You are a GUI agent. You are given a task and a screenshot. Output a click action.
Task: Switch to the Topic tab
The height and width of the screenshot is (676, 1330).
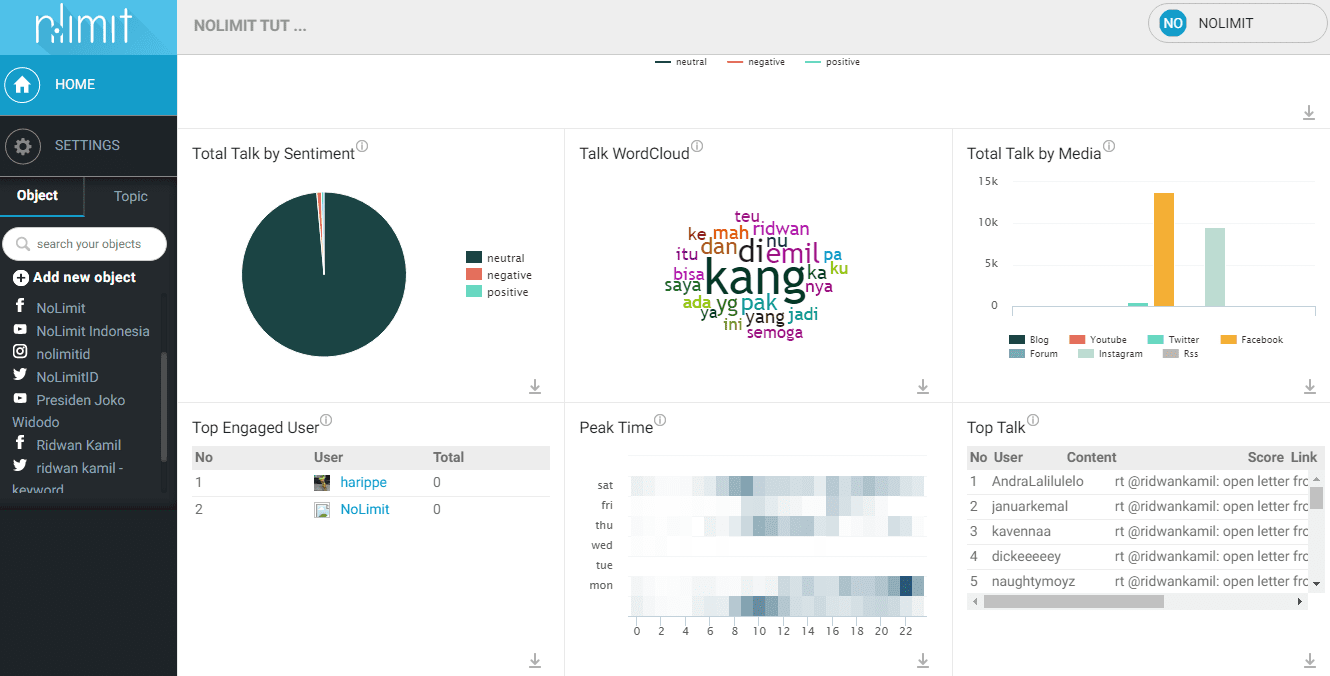click(131, 197)
